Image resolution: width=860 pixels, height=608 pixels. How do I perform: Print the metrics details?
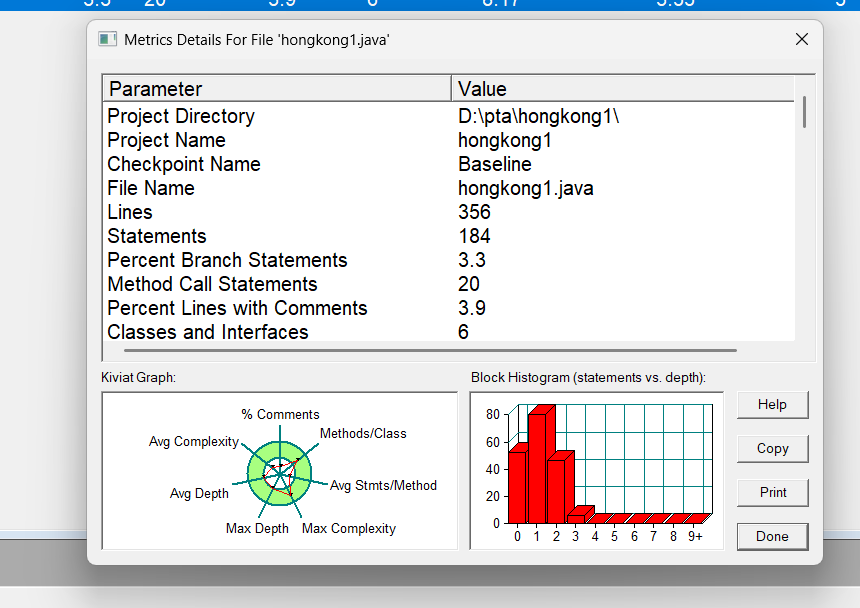772,492
